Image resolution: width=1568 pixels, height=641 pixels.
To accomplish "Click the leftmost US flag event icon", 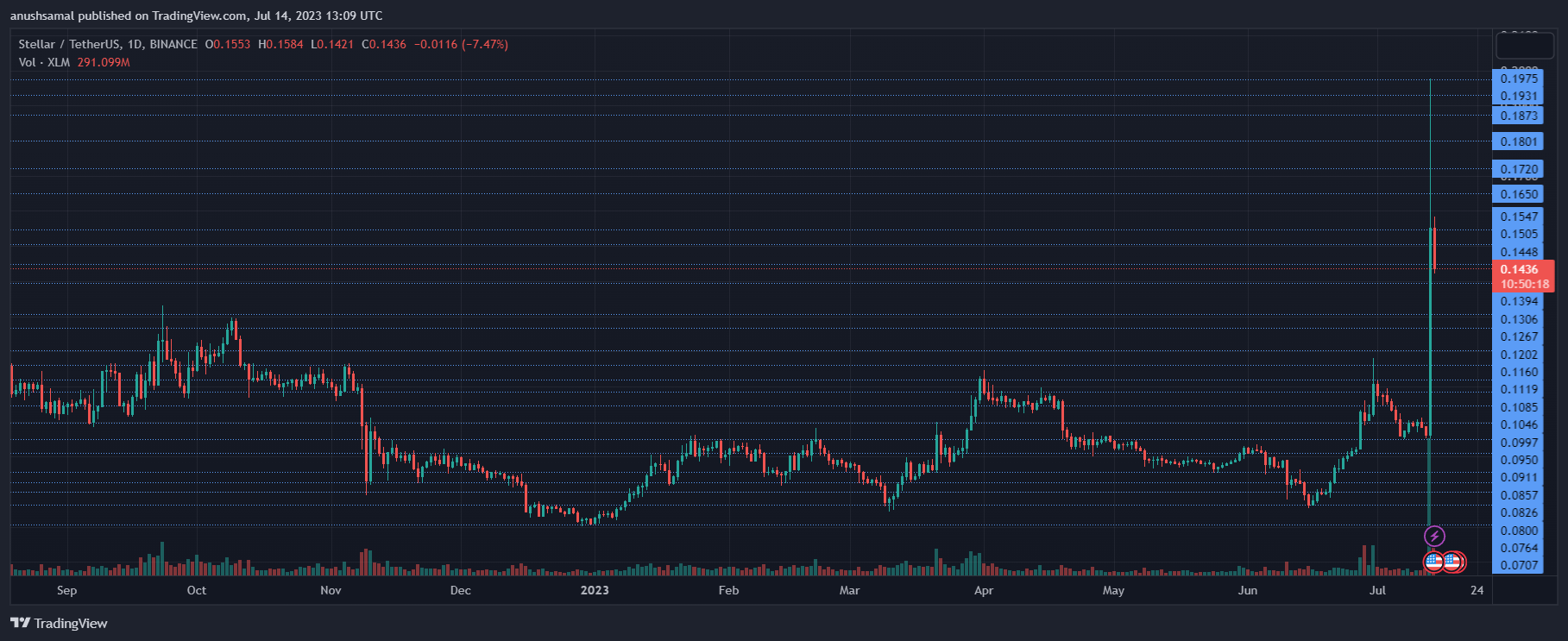I will click(x=1433, y=562).
